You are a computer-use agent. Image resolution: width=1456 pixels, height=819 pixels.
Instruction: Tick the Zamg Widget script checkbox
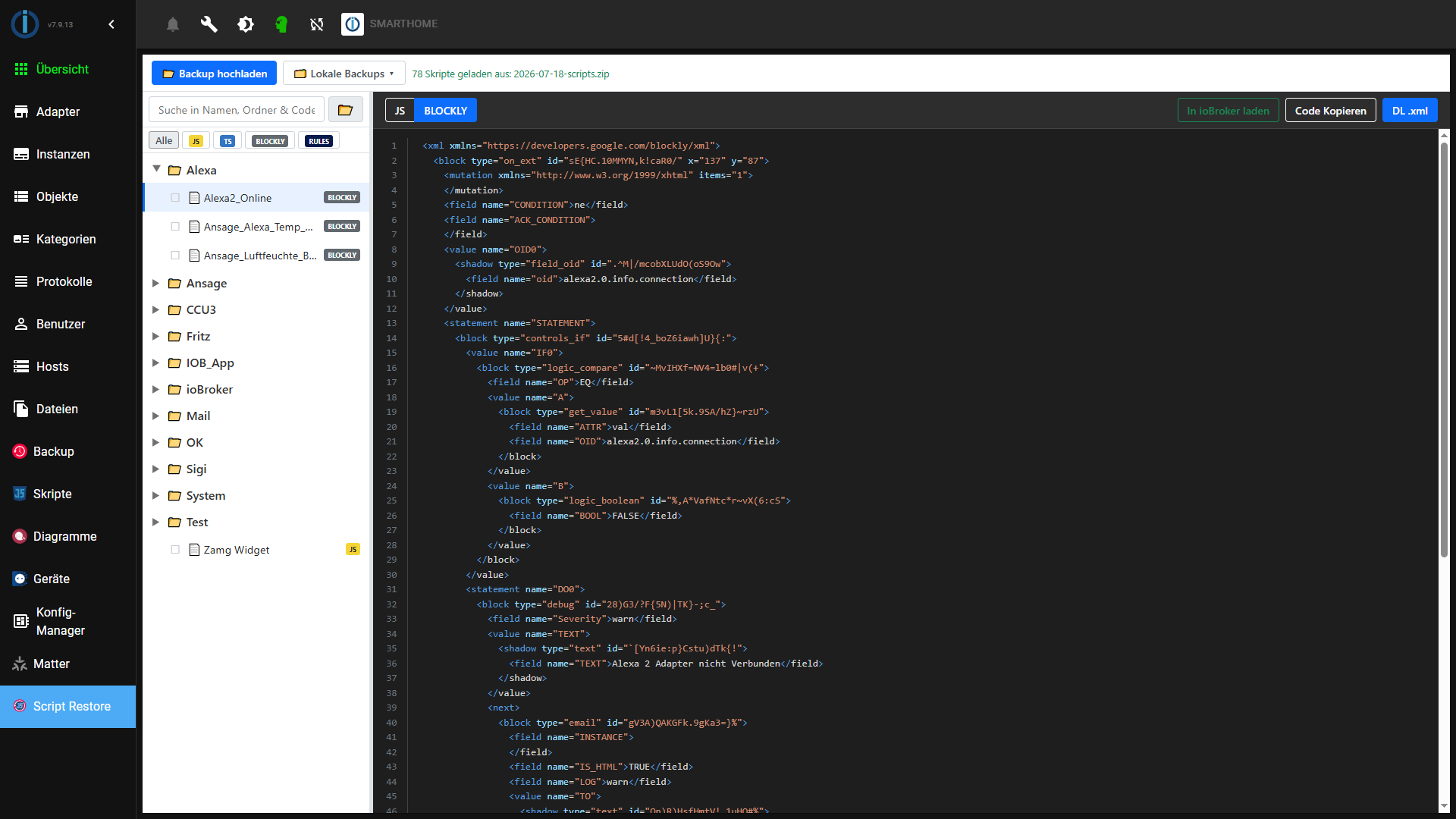[x=175, y=550]
